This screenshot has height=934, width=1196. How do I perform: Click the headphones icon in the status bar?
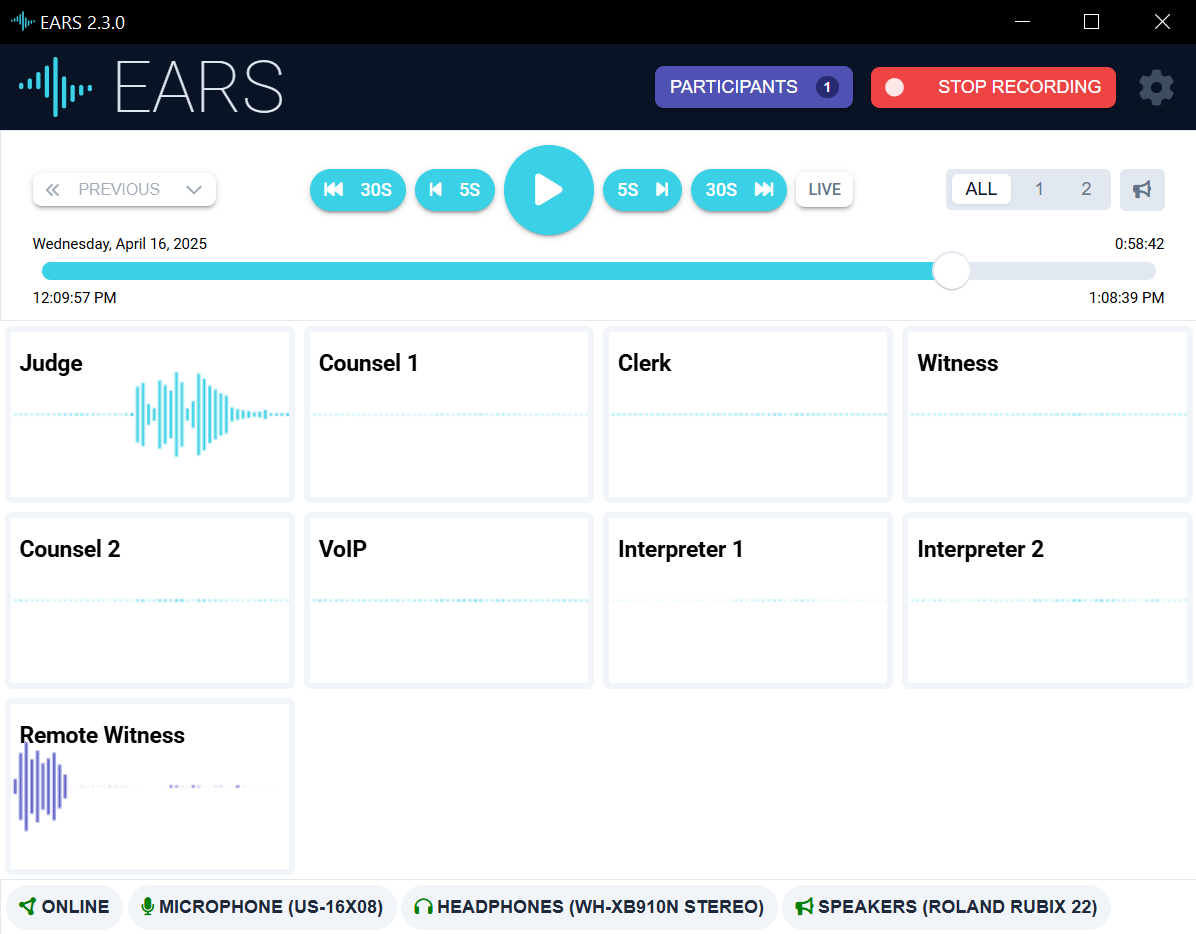(423, 906)
